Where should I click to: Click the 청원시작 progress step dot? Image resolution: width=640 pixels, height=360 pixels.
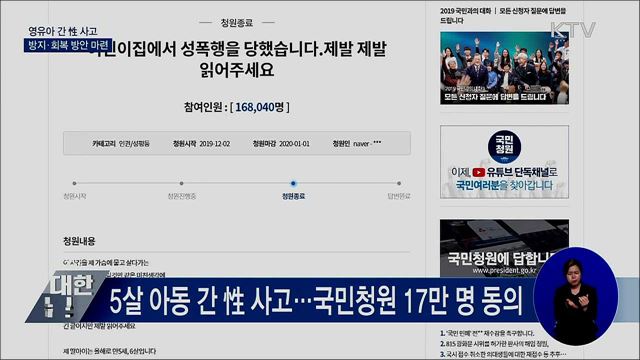(74, 183)
